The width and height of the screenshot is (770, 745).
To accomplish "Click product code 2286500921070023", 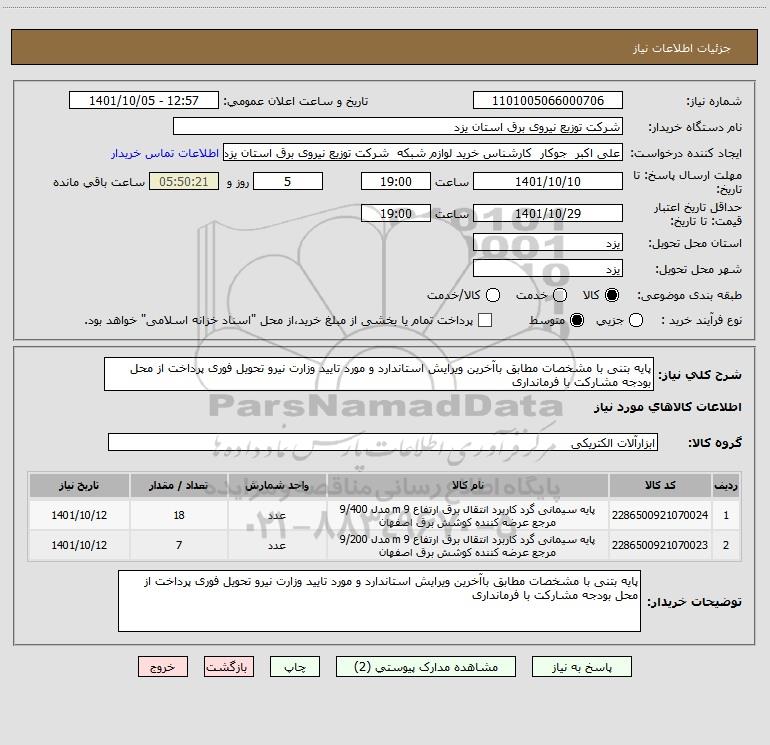I will click(x=660, y=545).
